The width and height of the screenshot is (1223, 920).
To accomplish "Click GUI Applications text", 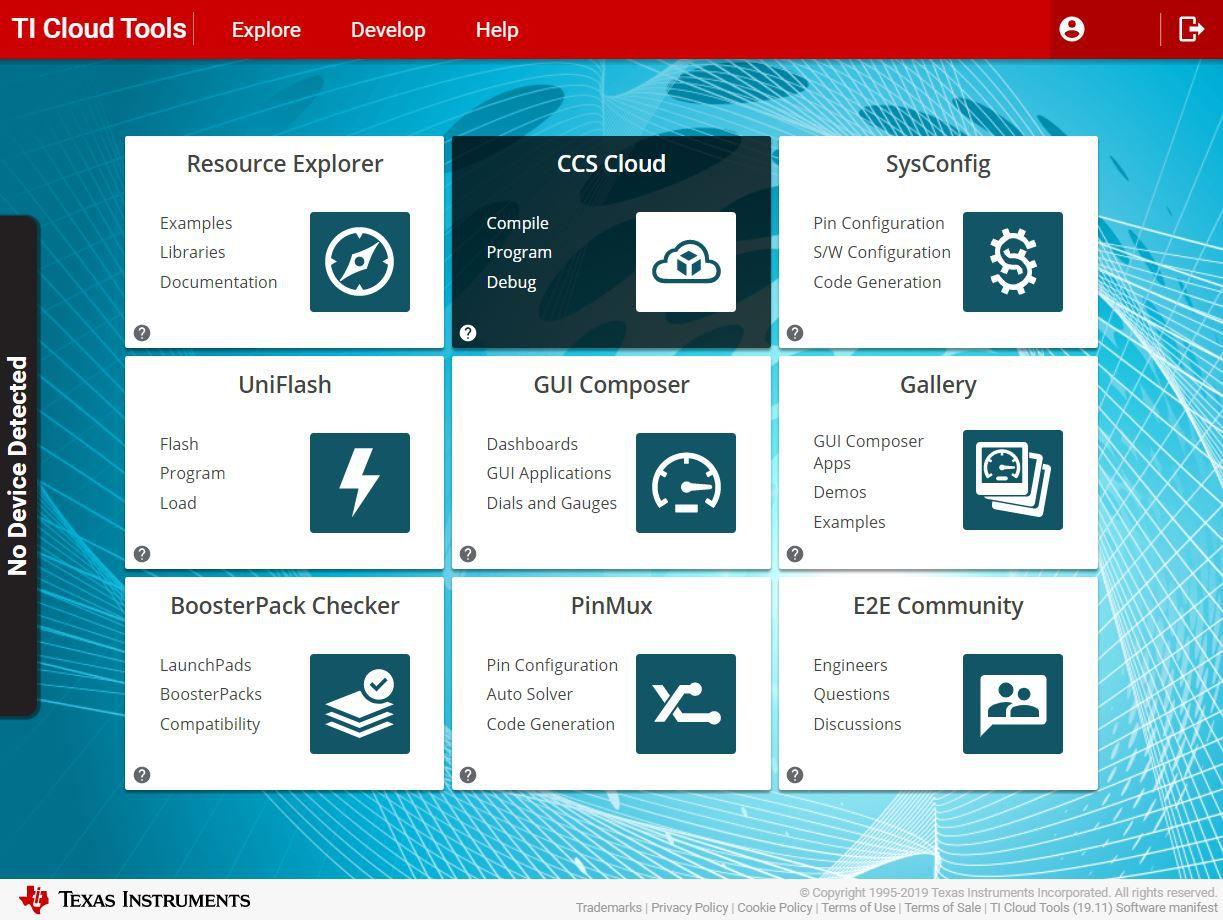I will click(549, 473).
